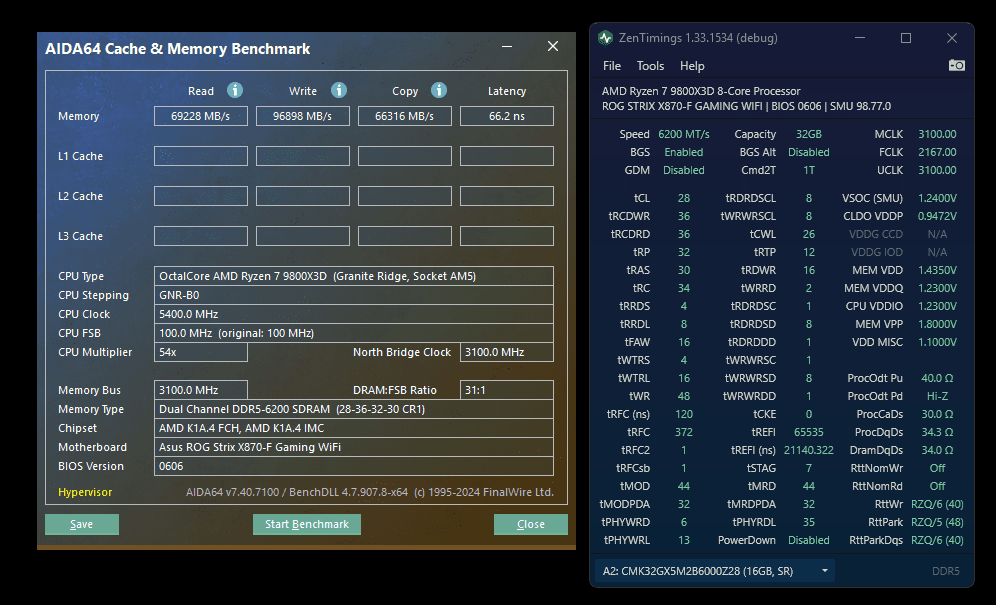Take a screenshot with ZenTimings camera icon

pyautogui.click(x=957, y=65)
